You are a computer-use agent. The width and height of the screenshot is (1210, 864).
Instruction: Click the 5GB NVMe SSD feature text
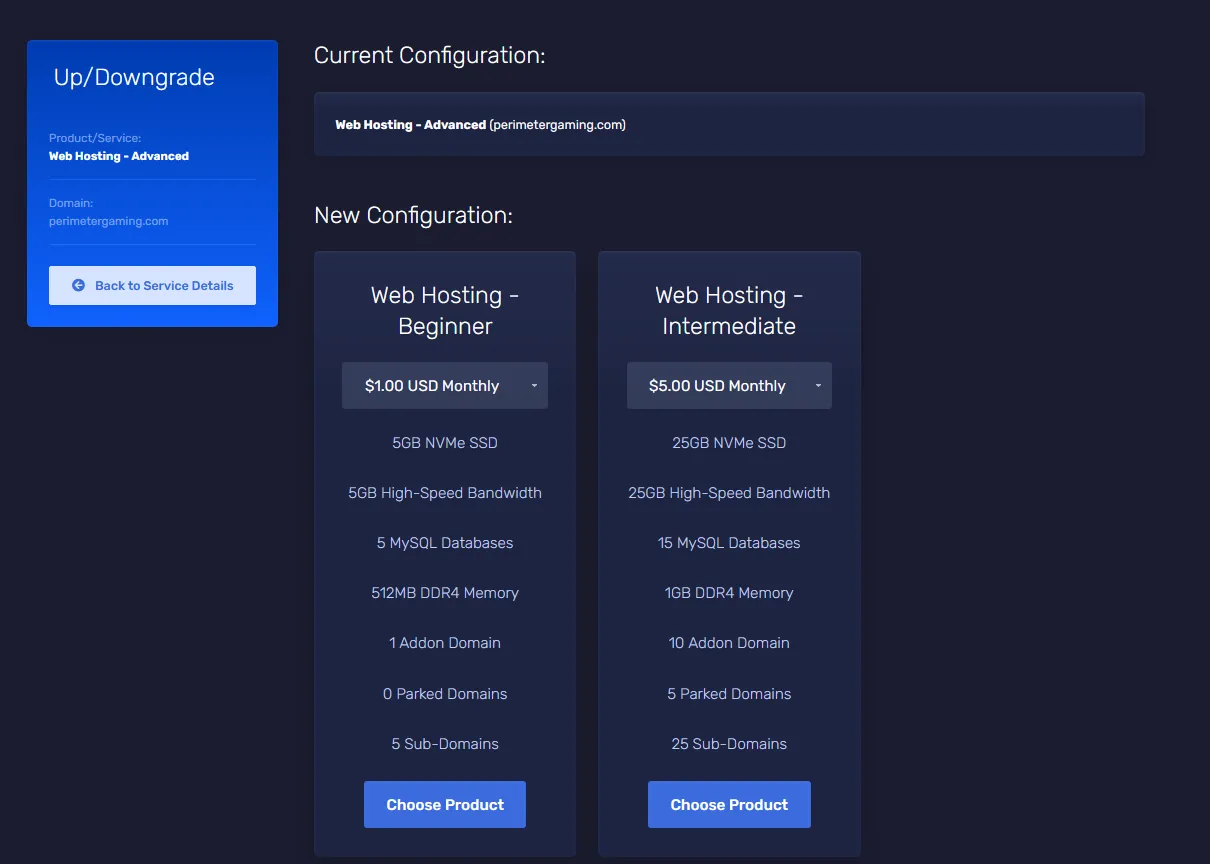(445, 443)
